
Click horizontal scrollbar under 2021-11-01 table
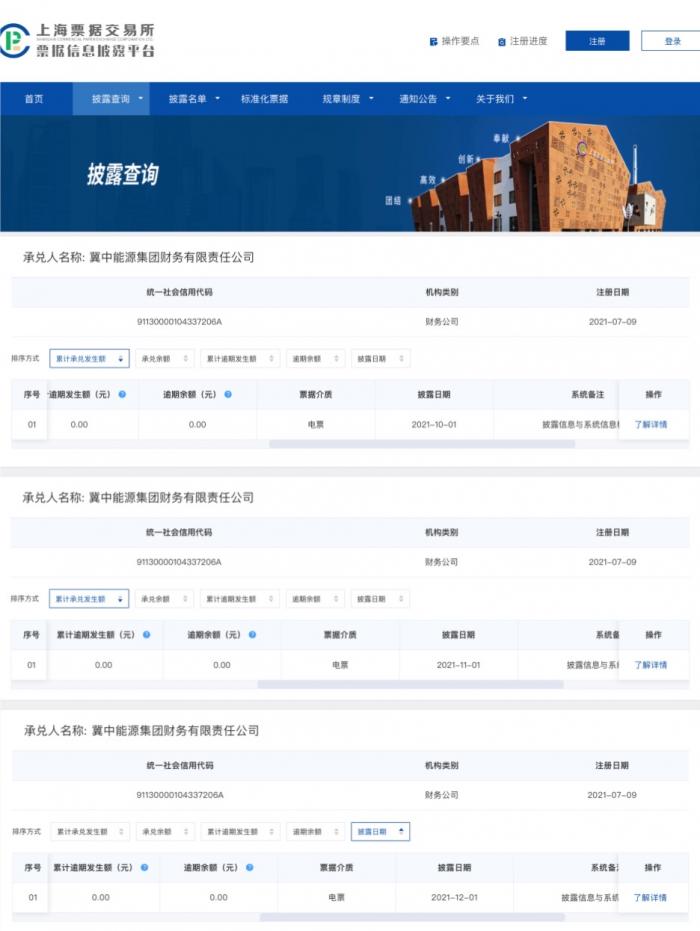pyautogui.click(x=410, y=685)
